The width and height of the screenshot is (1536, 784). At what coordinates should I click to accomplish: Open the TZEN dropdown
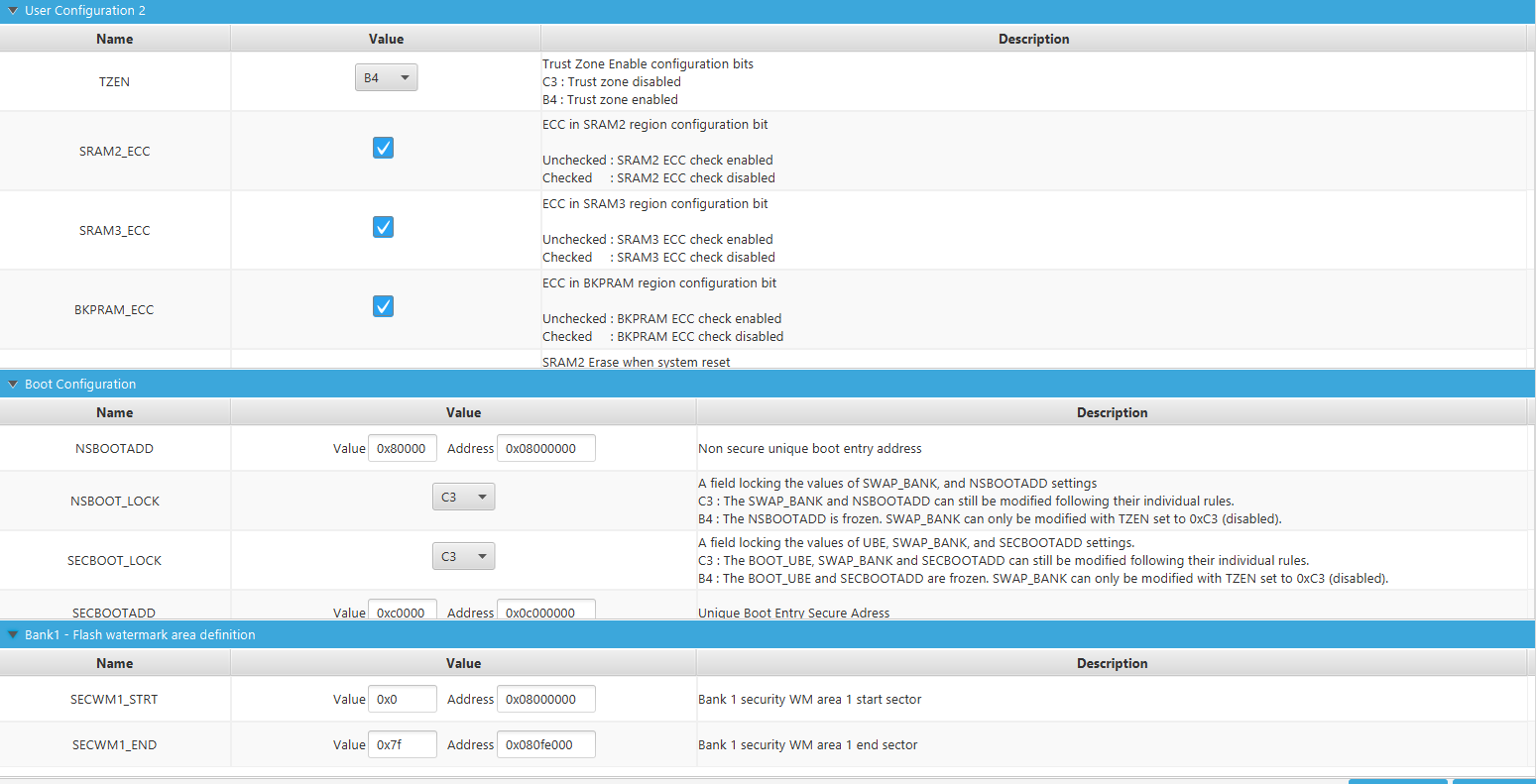(386, 76)
